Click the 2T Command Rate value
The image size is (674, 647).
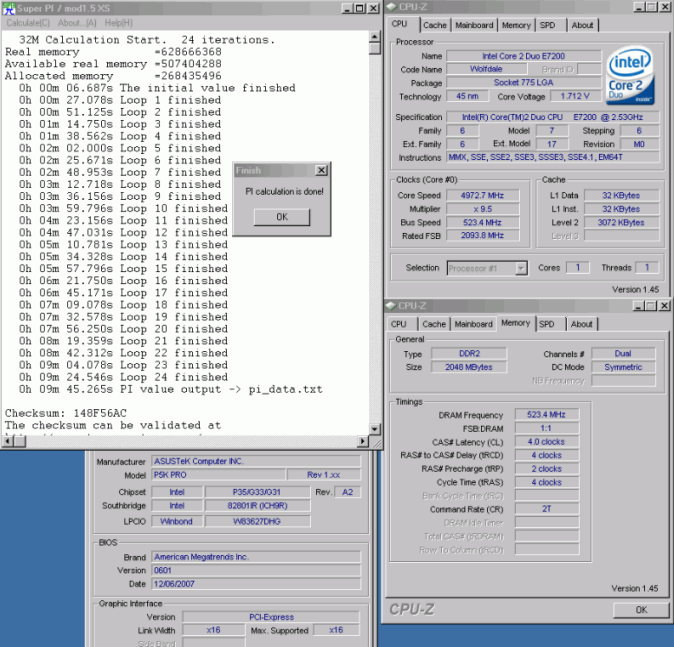point(546,509)
